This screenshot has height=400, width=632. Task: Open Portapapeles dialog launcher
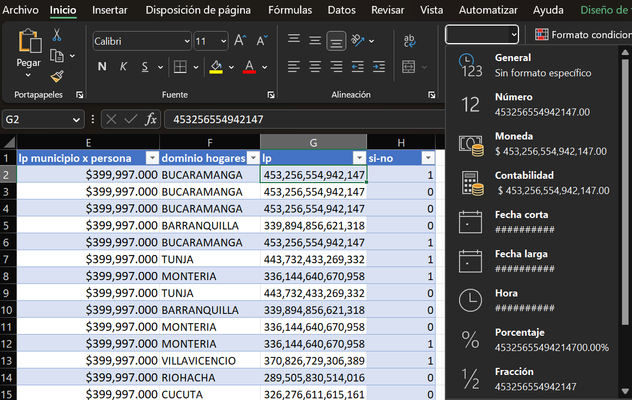pos(79,95)
